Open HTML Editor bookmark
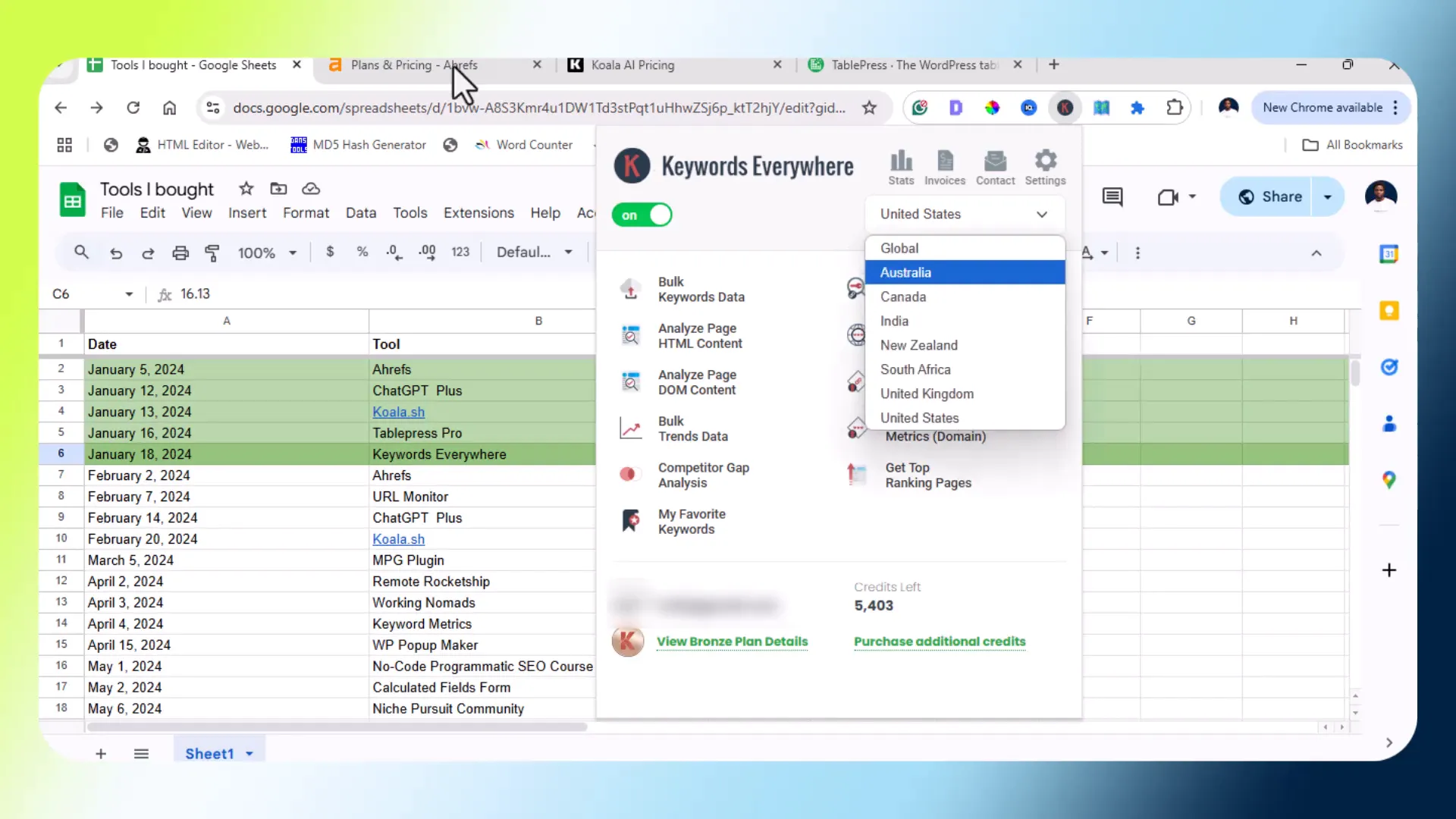 pos(202,145)
